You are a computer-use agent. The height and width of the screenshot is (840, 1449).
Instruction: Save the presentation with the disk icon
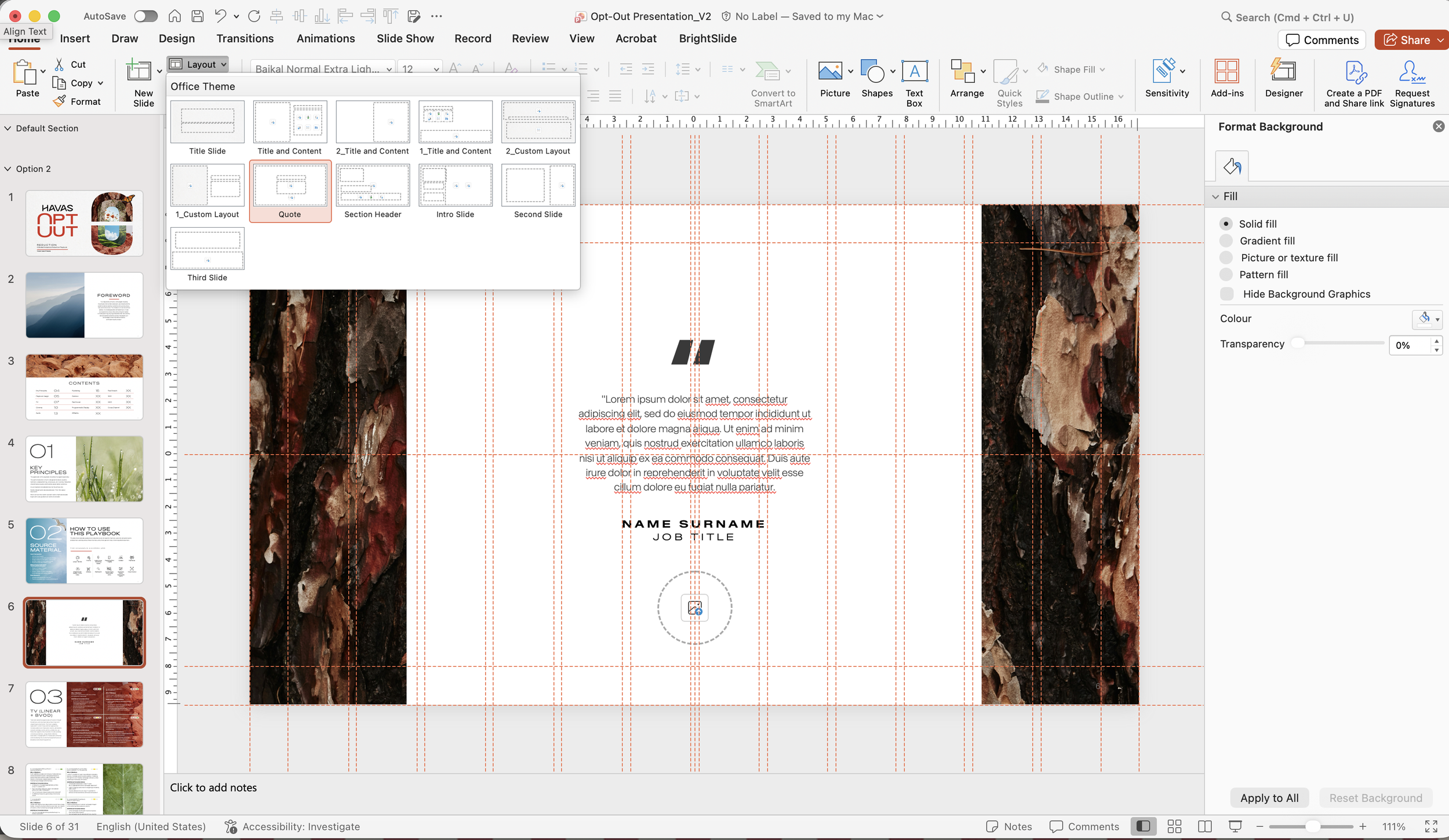coord(198,16)
